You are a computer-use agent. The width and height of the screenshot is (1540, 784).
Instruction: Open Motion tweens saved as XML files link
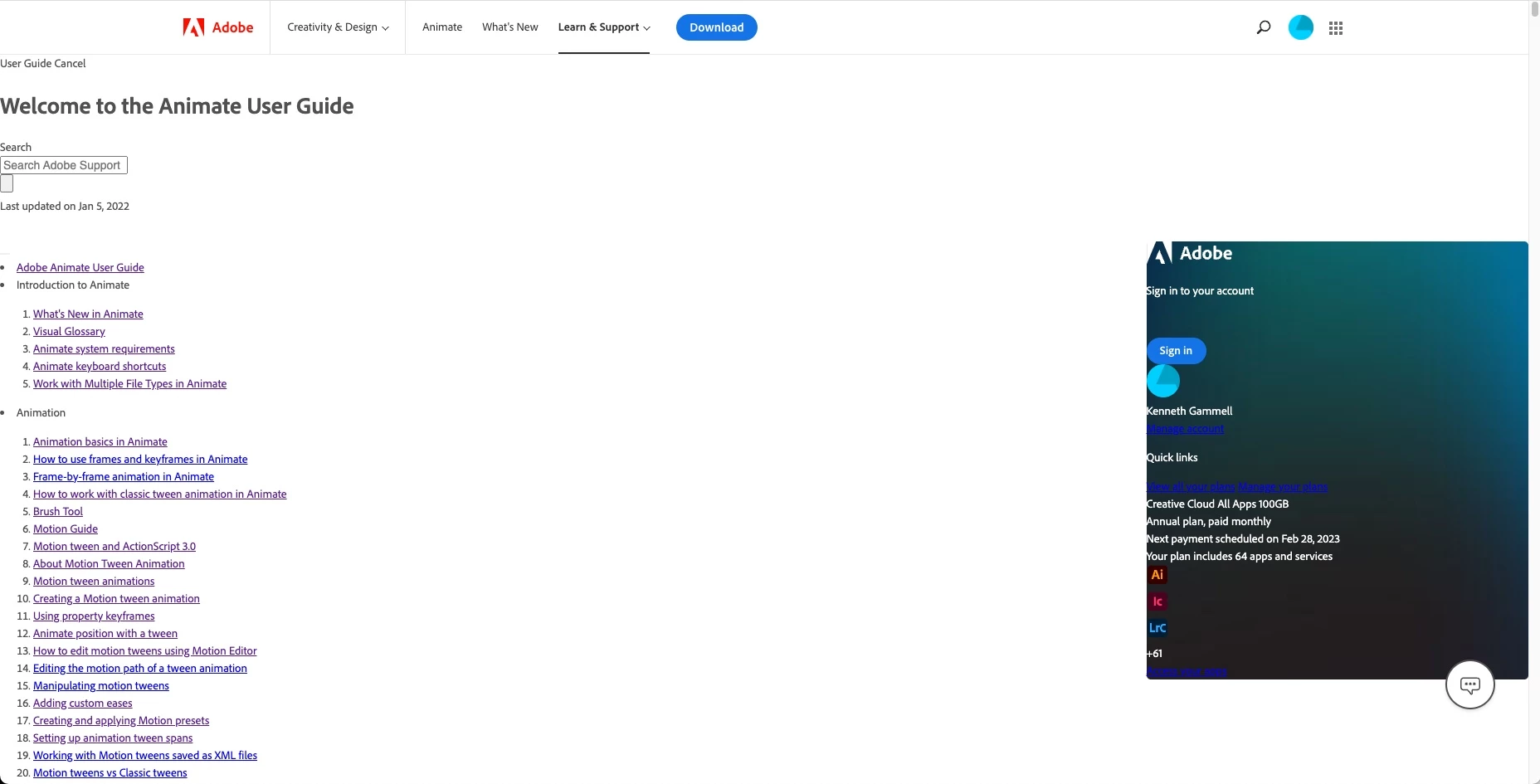pos(145,755)
